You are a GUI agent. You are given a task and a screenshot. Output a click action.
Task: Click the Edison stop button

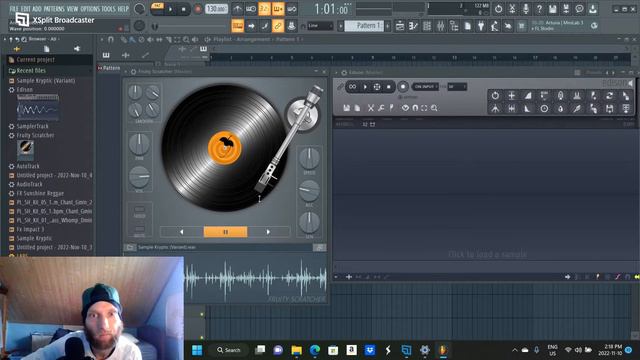[389, 87]
